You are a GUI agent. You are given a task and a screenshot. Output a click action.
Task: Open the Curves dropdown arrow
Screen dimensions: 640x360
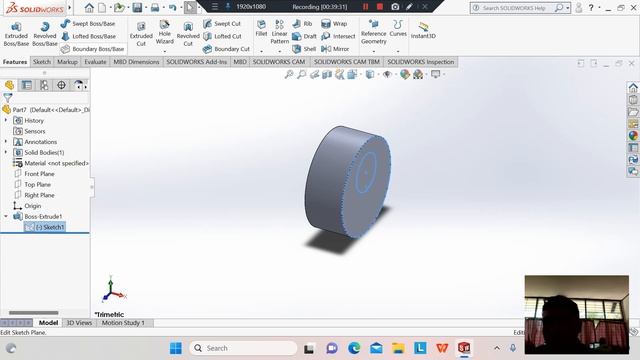(398, 51)
